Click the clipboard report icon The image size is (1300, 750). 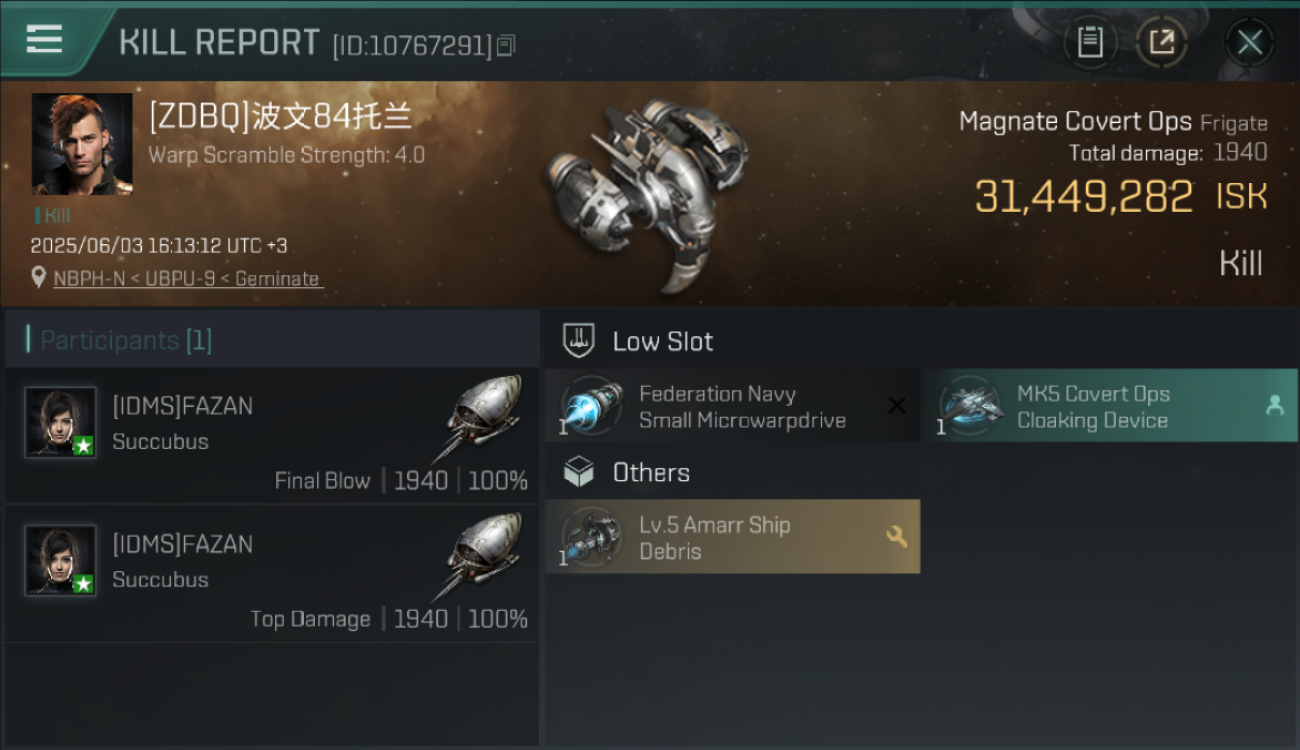pyautogui.click(x=1090, y=42)
